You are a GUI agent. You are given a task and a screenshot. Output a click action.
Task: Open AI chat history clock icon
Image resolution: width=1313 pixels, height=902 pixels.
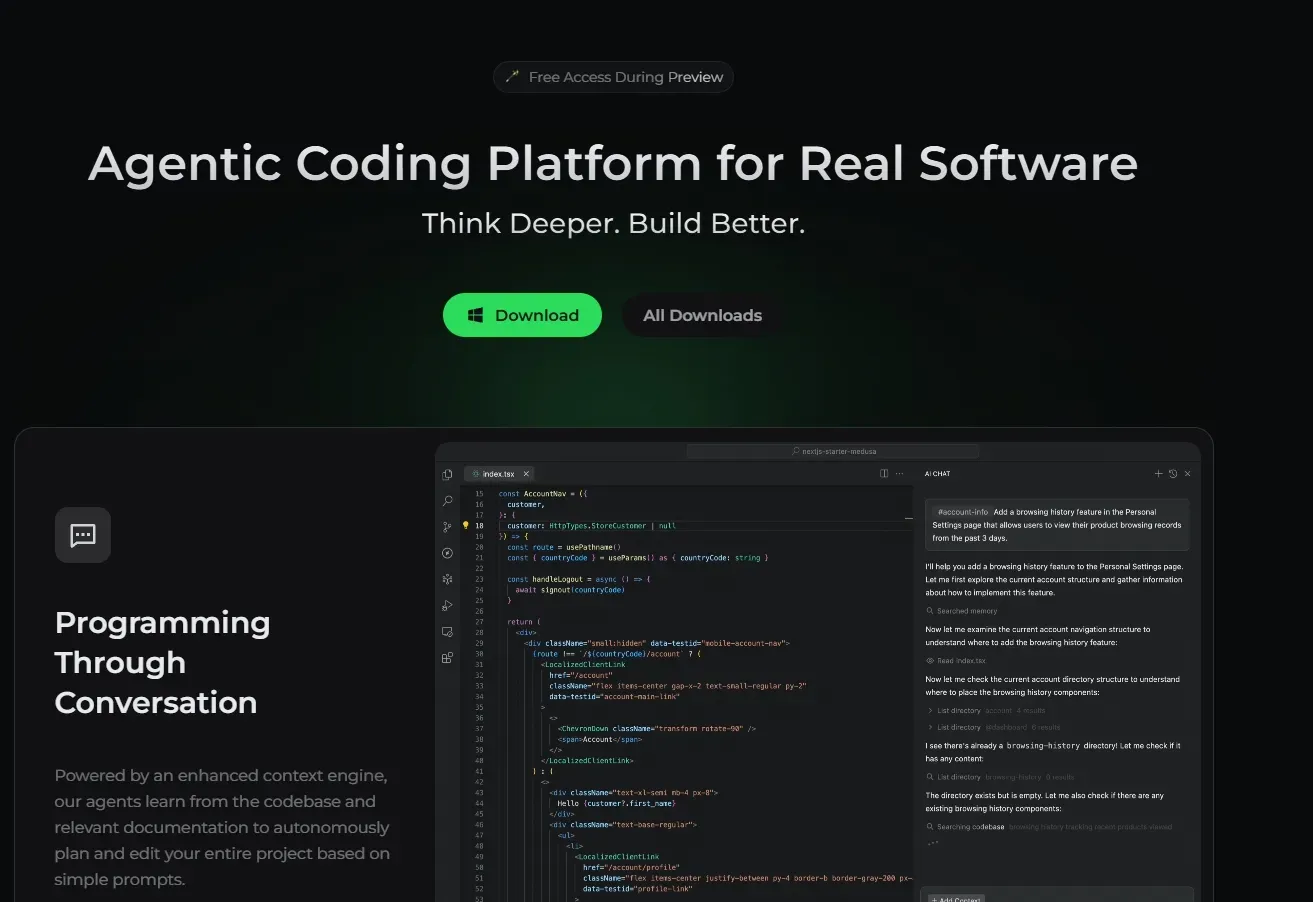click(x=1173, y=474)
